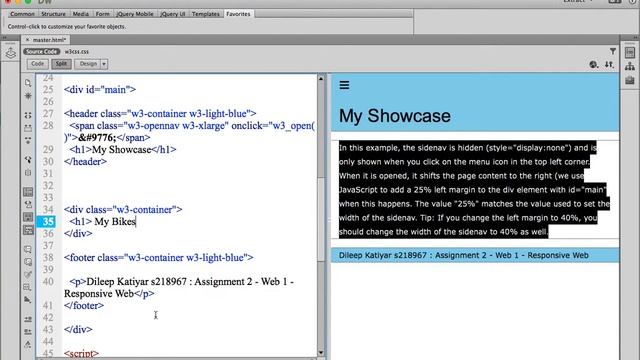Open the w3css.css related file
Screen dimensions: 640x360
pyautogui.click(x=77, y=51)
